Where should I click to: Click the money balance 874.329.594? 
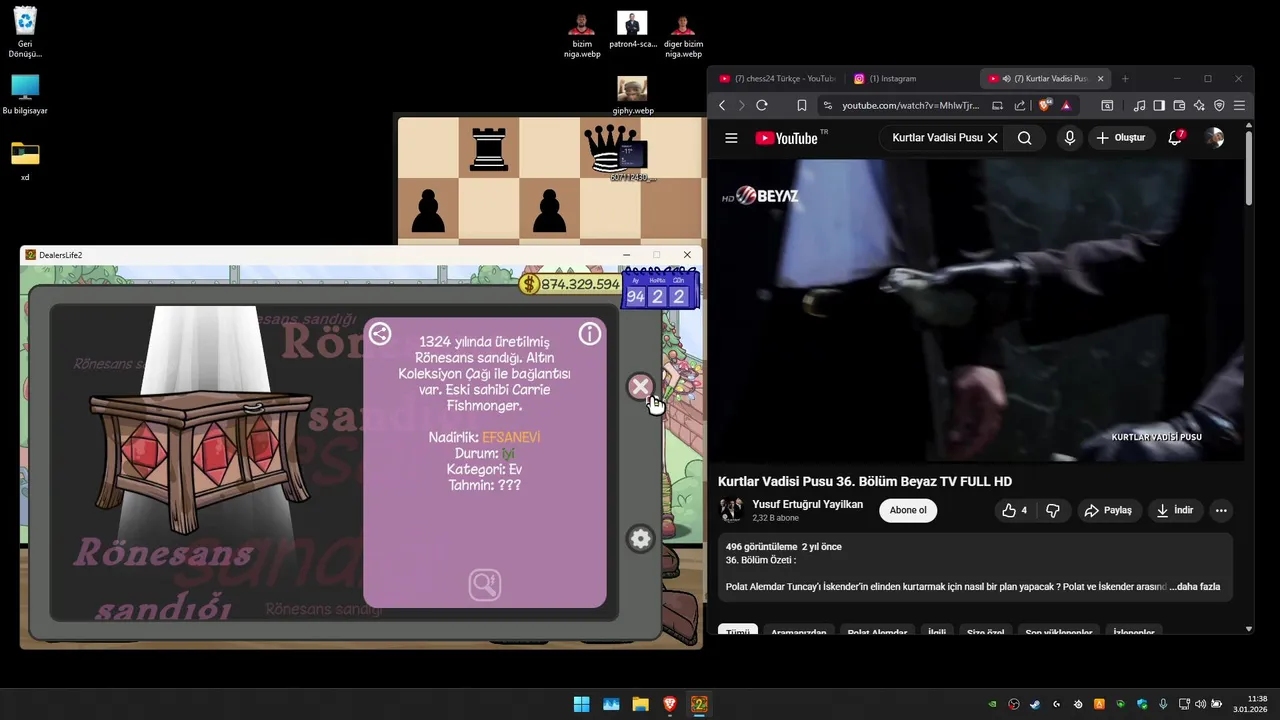point(570,284)
